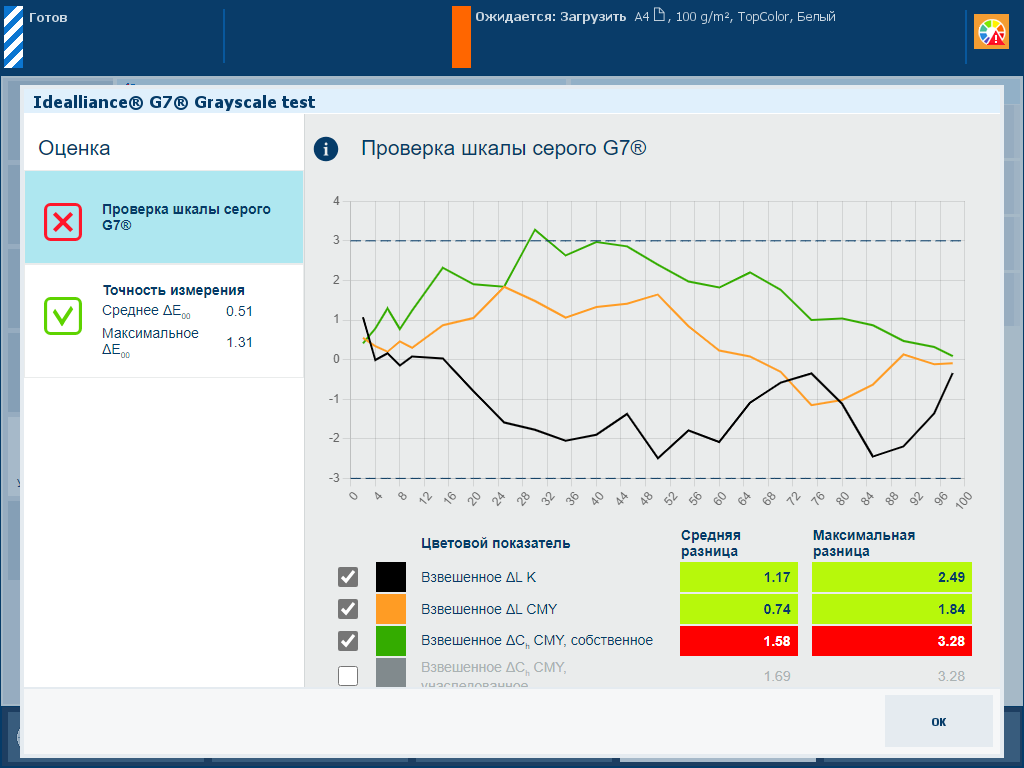Viewport: 1024px width, 768px height.
Task: Click the Idealliance G7 Grayscale test title
Action: (174, 102)
